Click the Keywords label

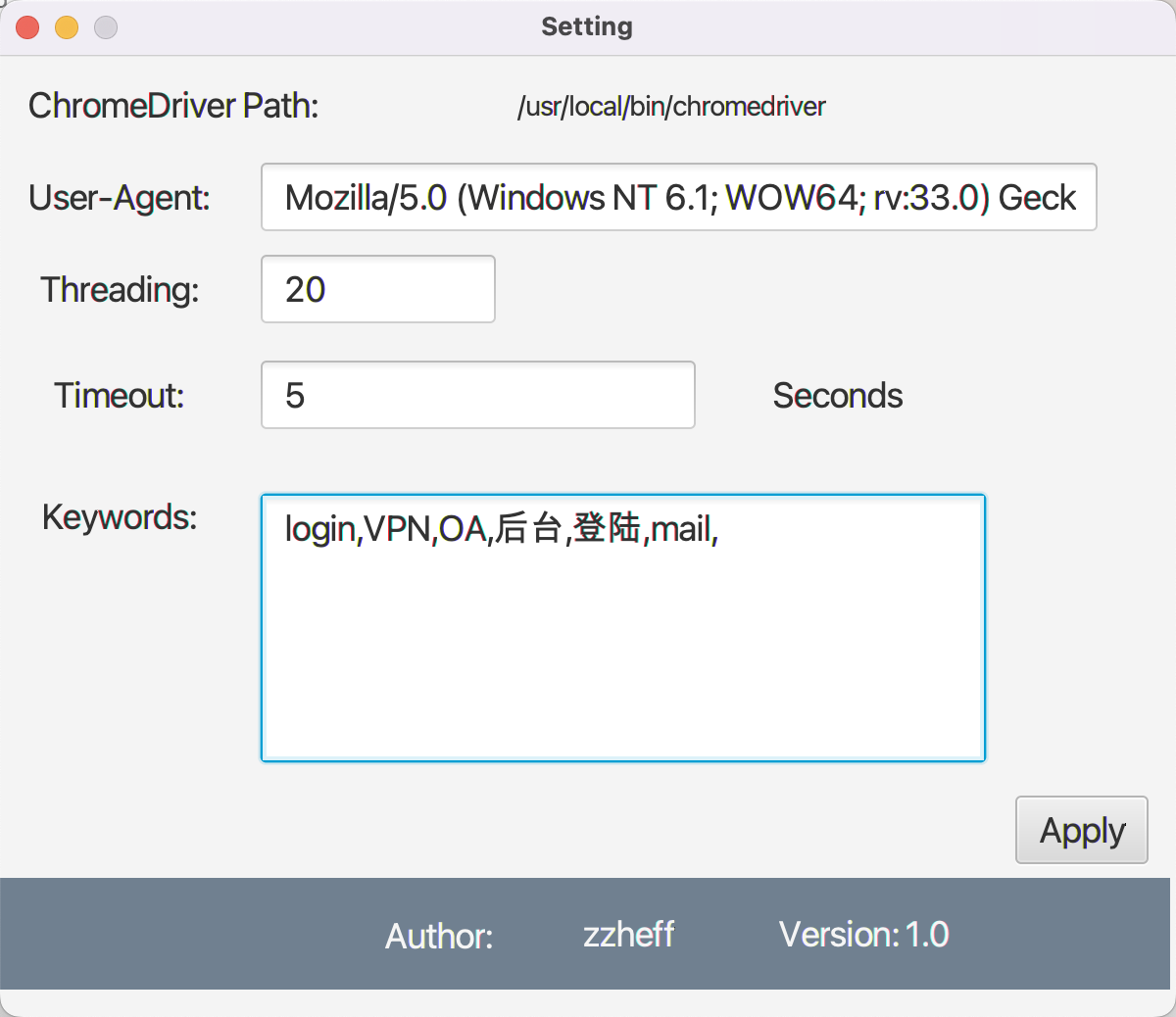119,516
